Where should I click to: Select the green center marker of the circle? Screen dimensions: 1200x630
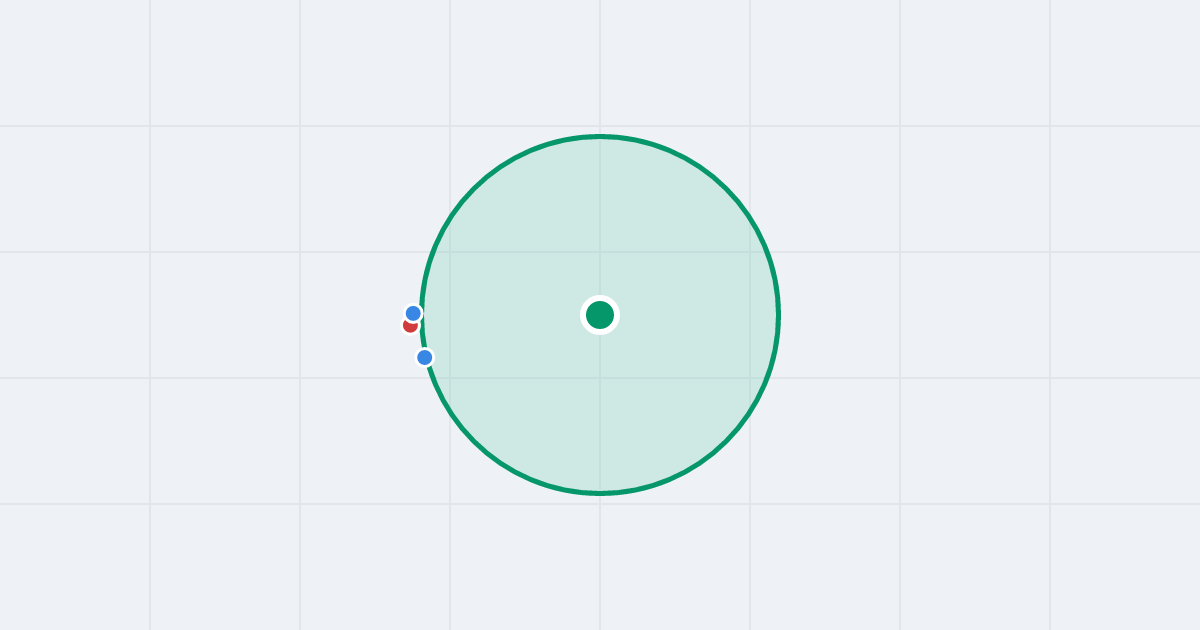pyautogui.click(x=600, y=315)
